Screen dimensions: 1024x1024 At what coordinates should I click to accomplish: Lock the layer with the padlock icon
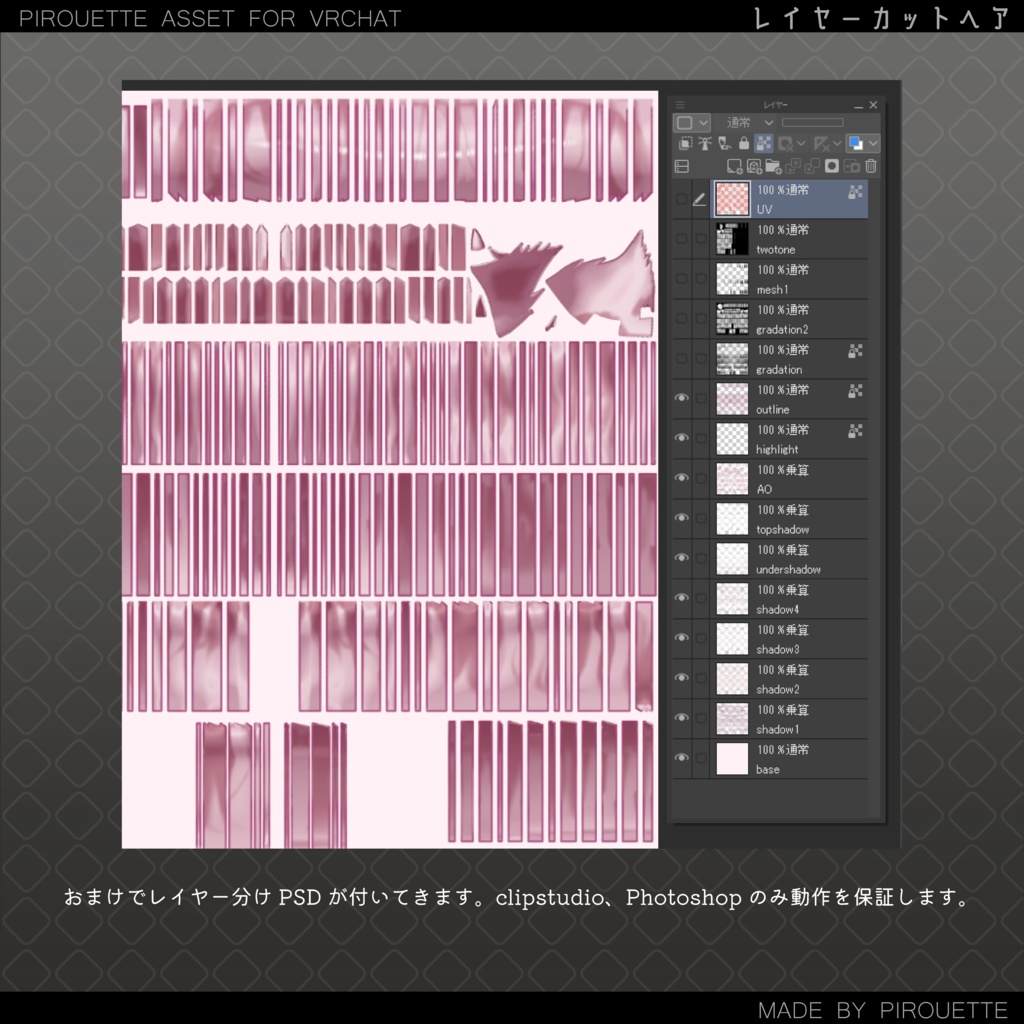coord(744,143)
